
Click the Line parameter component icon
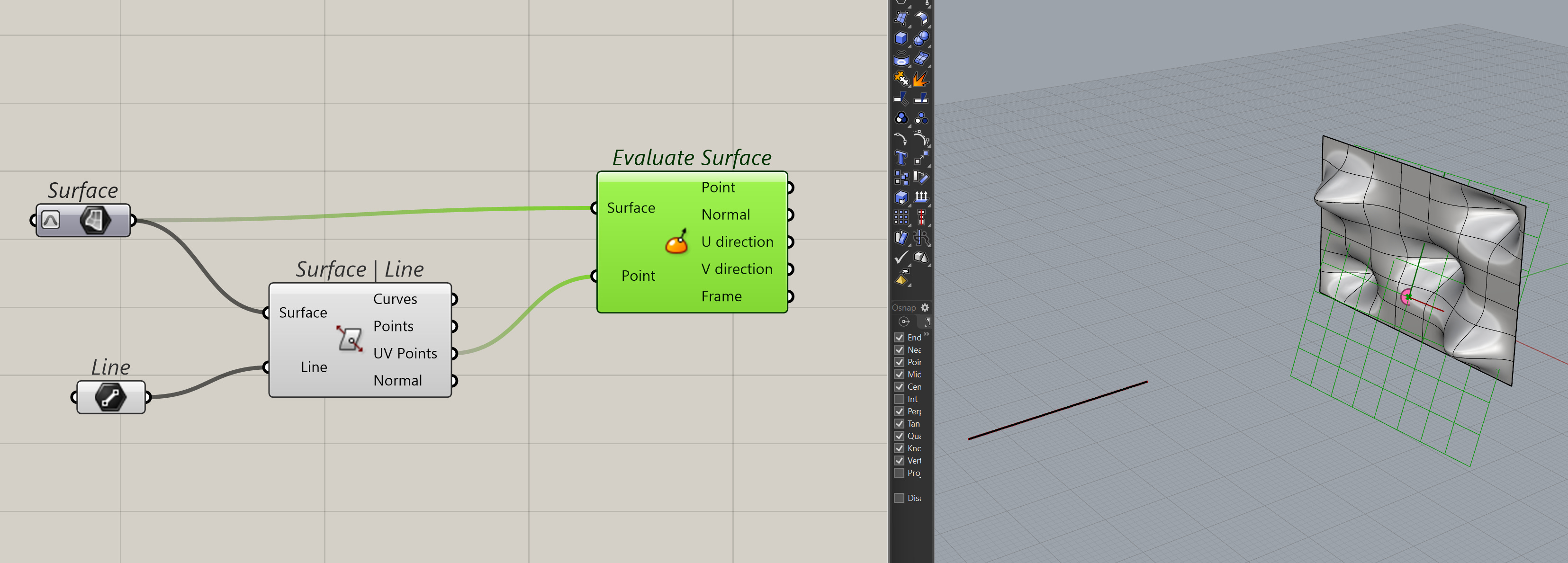pos(111,397)
